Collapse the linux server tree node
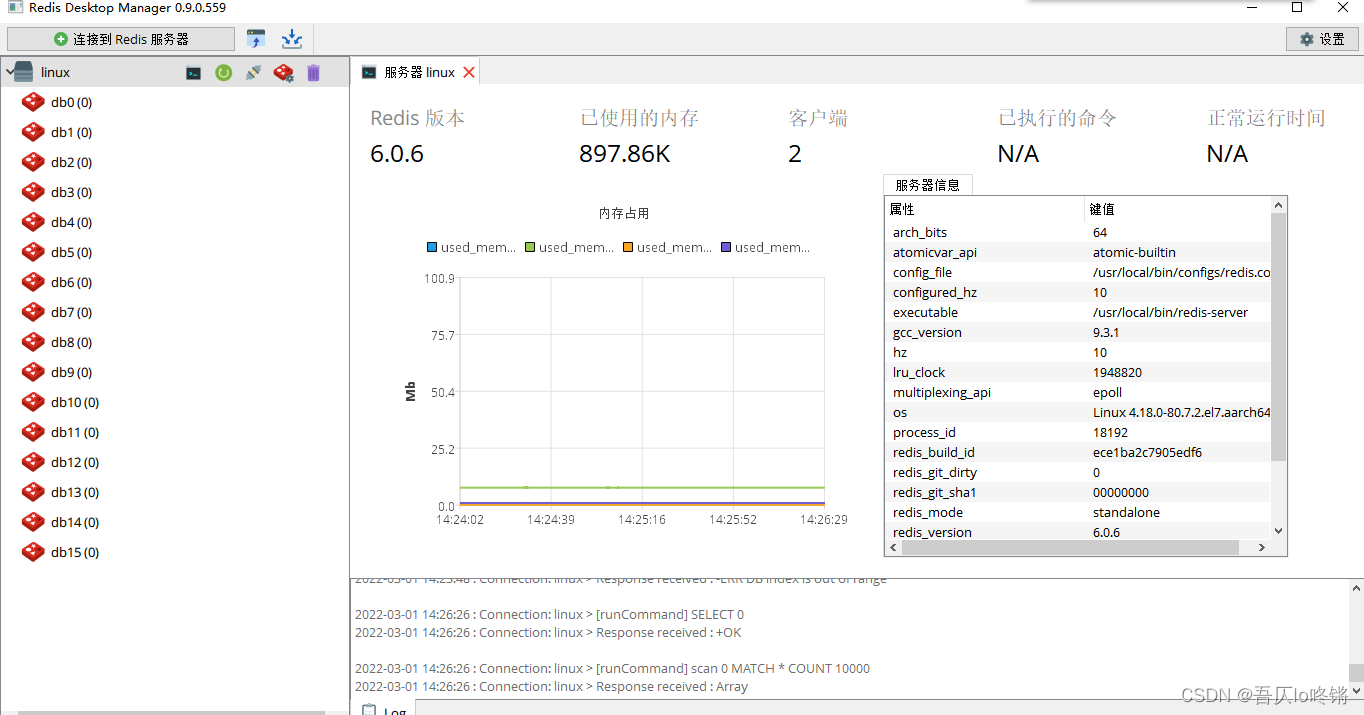The image size is (1364, 715). [11, 72]
